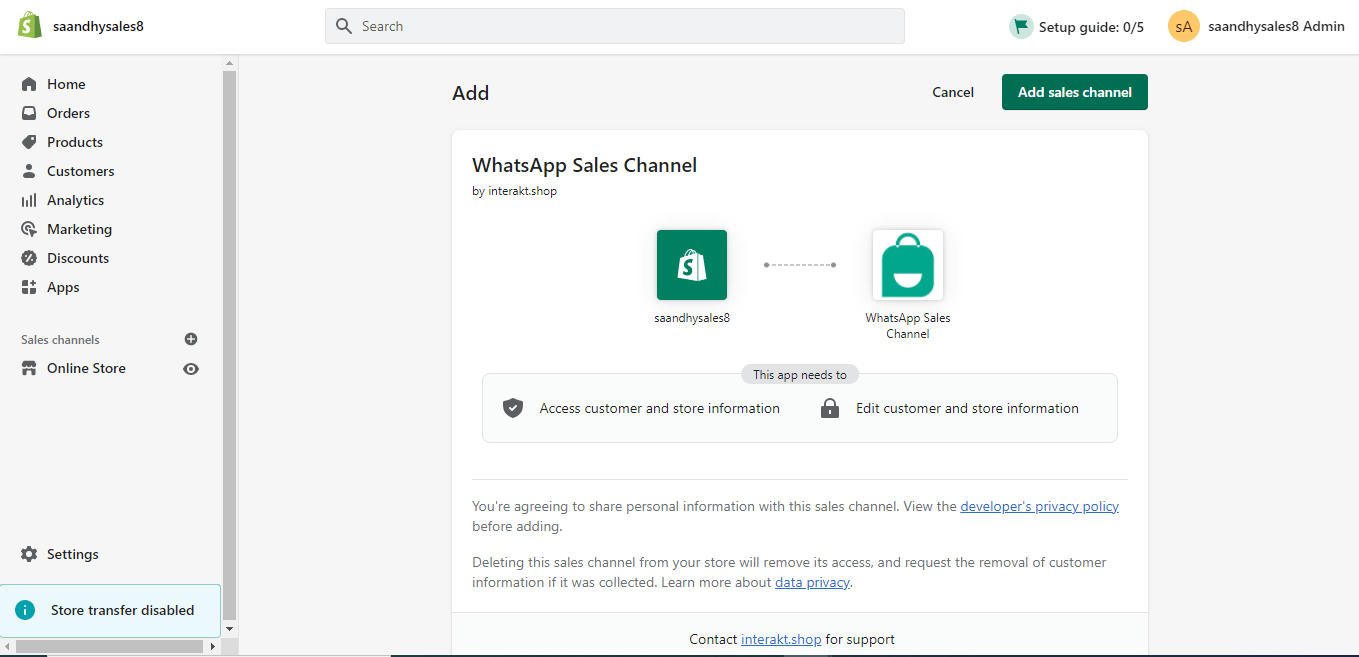Cancel adding the sales channel

click(x=953, y=92)
